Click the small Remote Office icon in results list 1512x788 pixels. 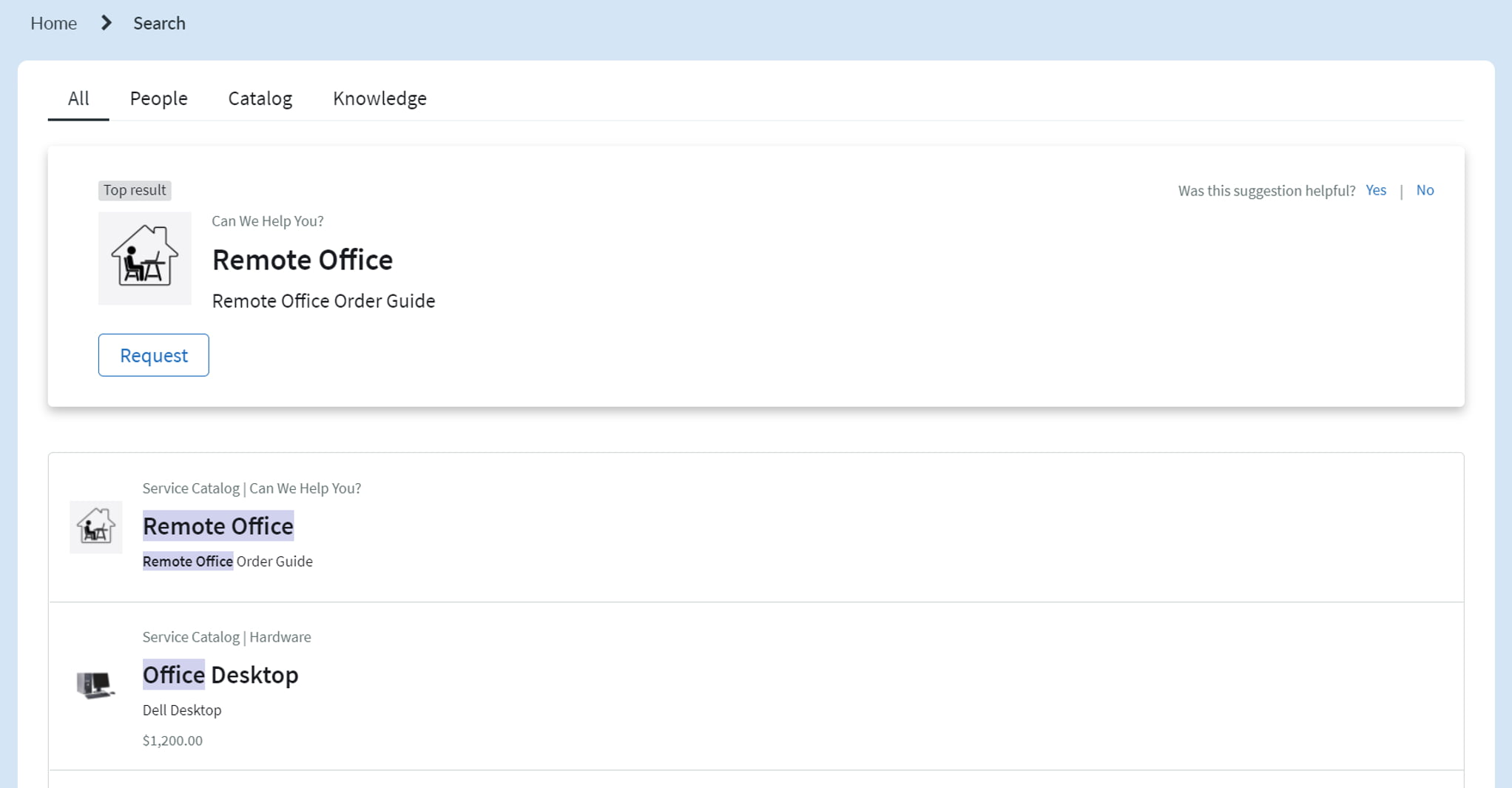point(95,527)
